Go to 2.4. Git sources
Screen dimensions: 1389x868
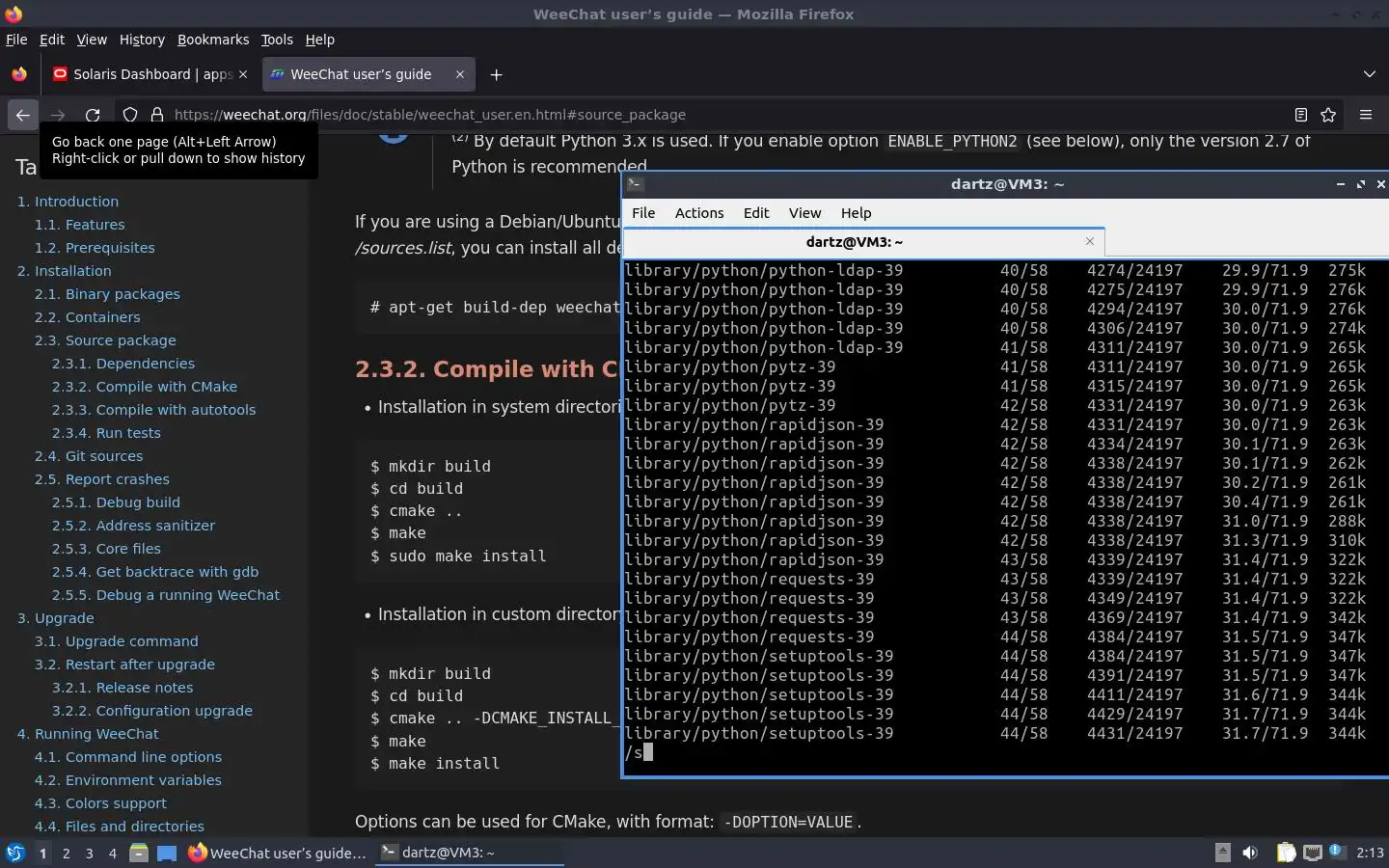pyautogui.click(x=89, y=456)
